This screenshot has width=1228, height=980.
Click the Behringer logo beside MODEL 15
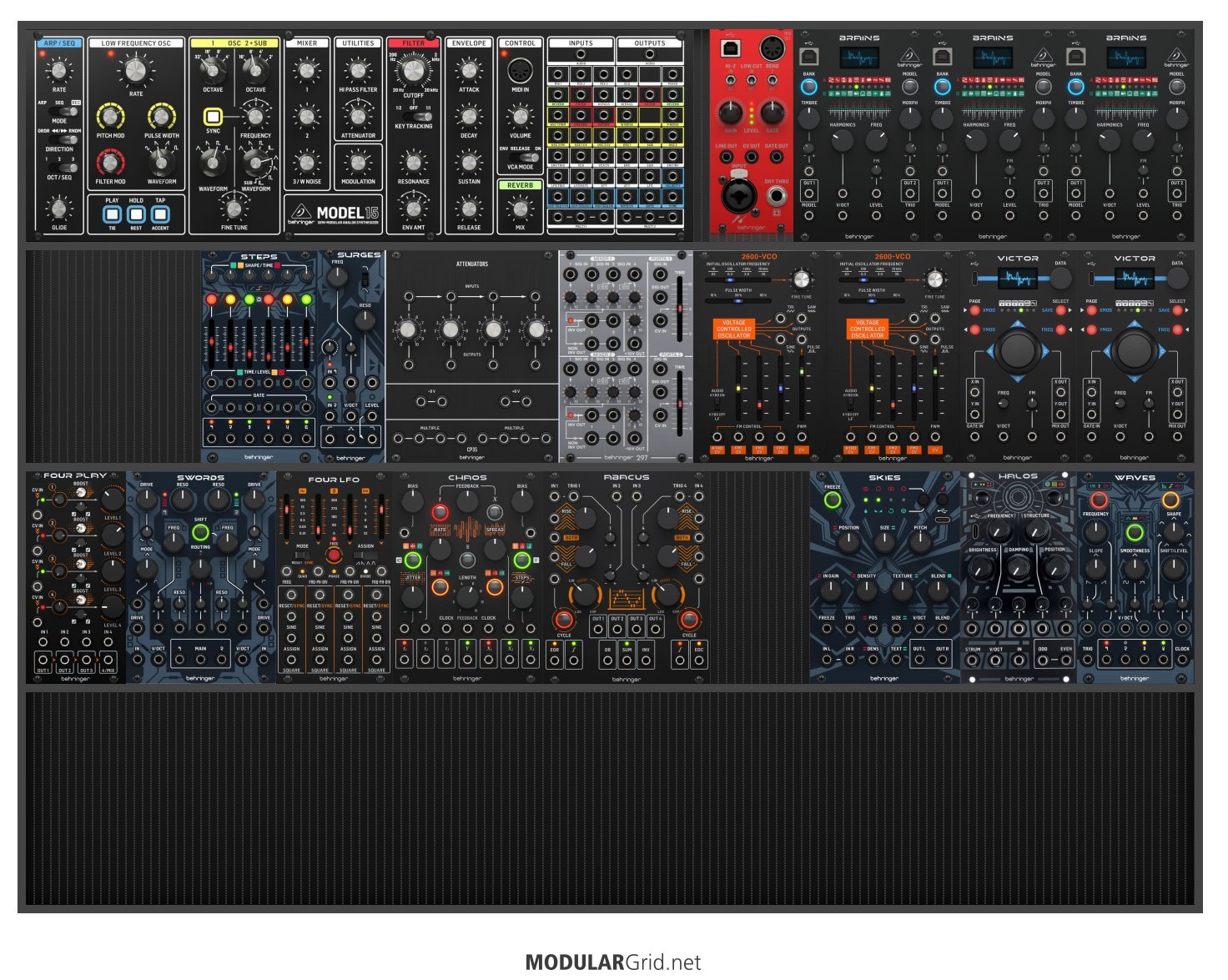coord(300,213)
